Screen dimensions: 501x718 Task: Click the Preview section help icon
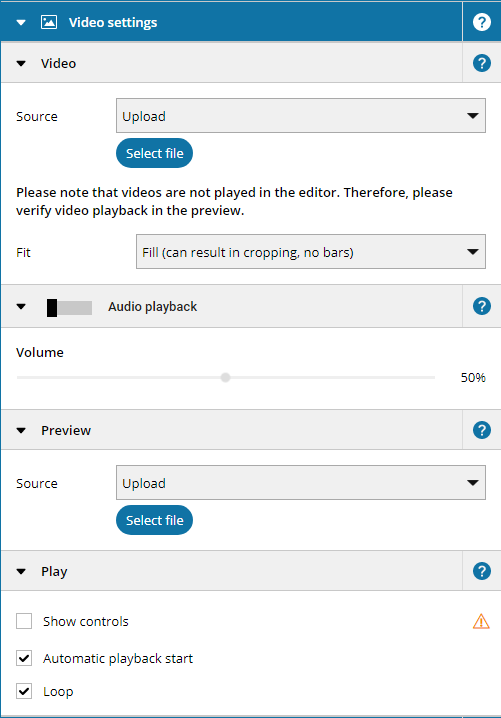click(481, 430)
